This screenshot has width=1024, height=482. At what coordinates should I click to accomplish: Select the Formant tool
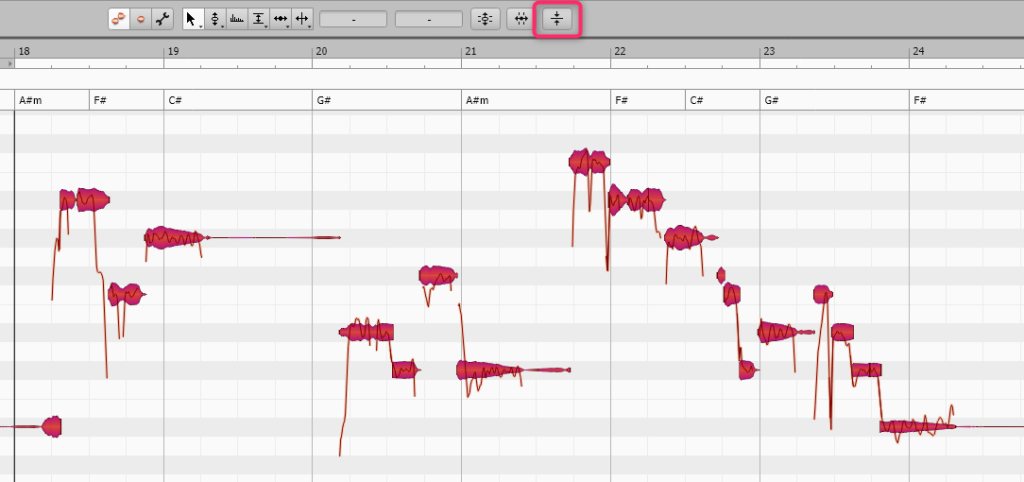point(237,19)
